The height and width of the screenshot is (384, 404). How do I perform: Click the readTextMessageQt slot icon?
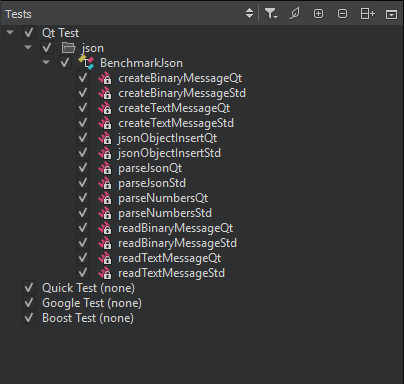coord(105,258)
